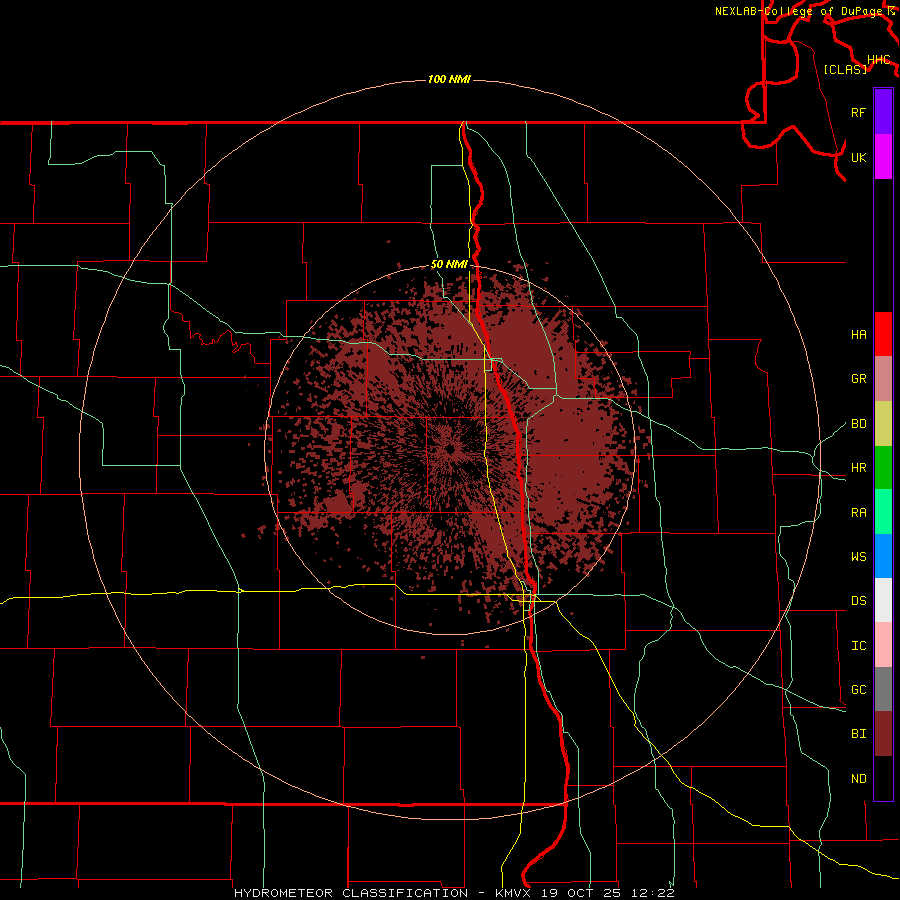Click the BI dark red legend swatch
This screenshot has height=900, width=900.
click(x=883, y=734)
